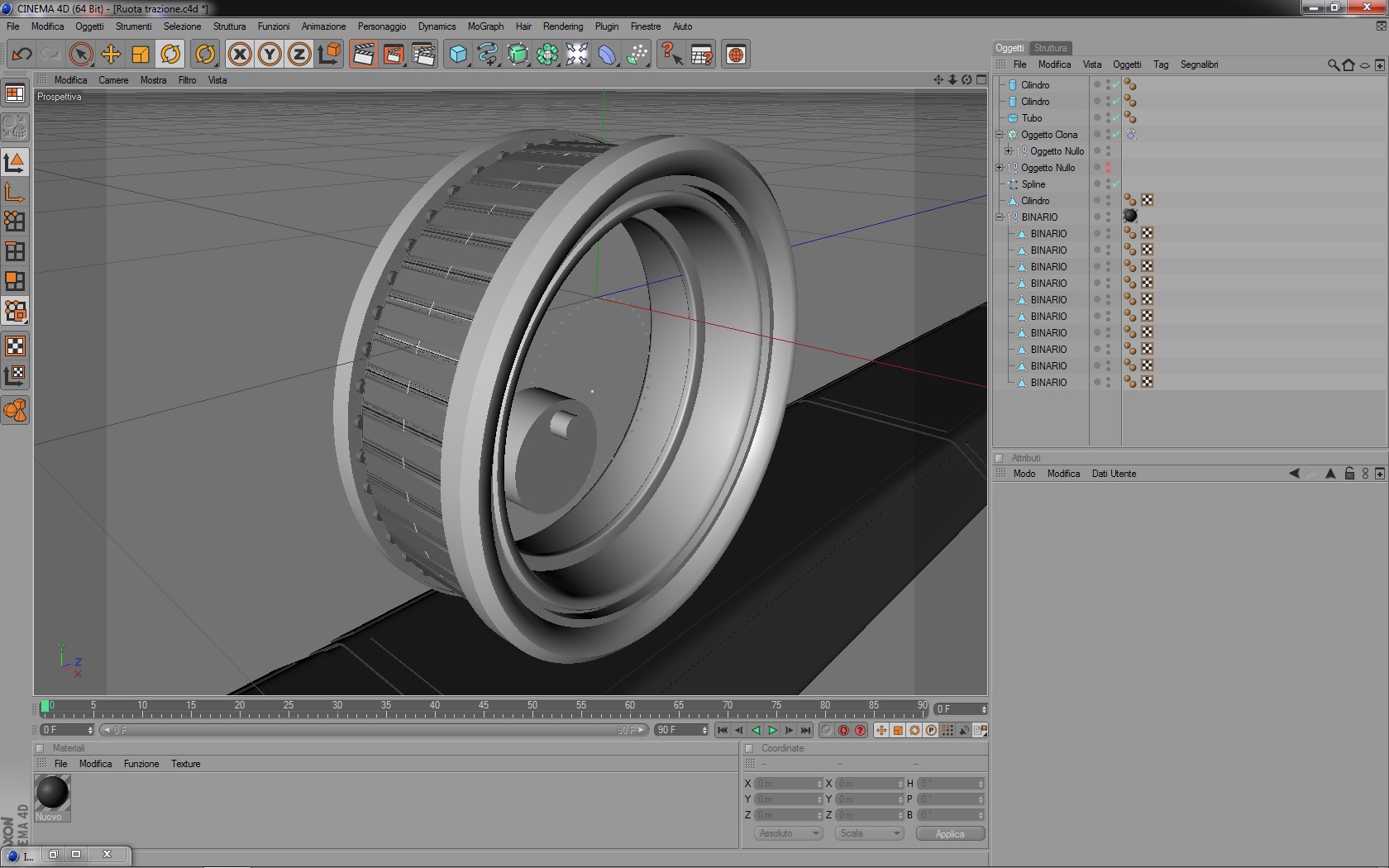Click the Render Settings clapperboard icon
The width and height of the screenshot is (1389, 868).
click(423, 55)
